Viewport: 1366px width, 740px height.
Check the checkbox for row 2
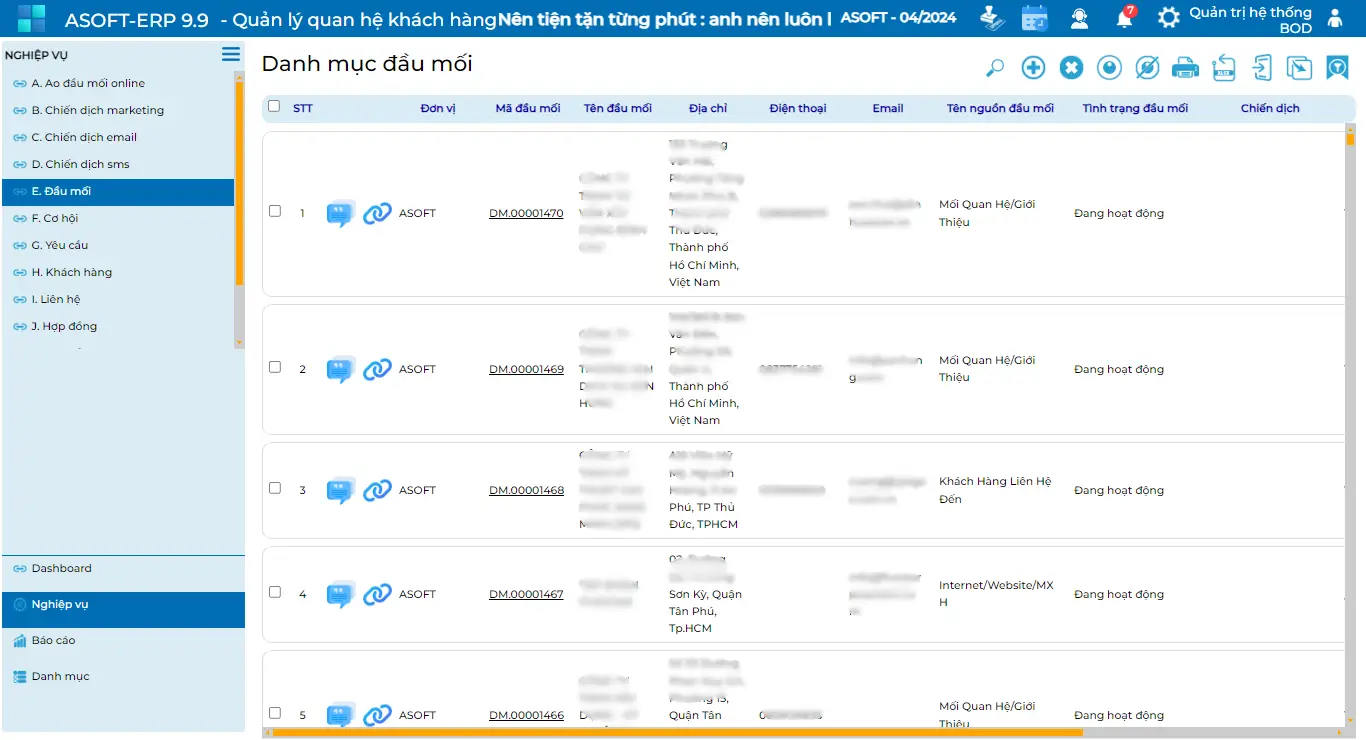[275, 367]
